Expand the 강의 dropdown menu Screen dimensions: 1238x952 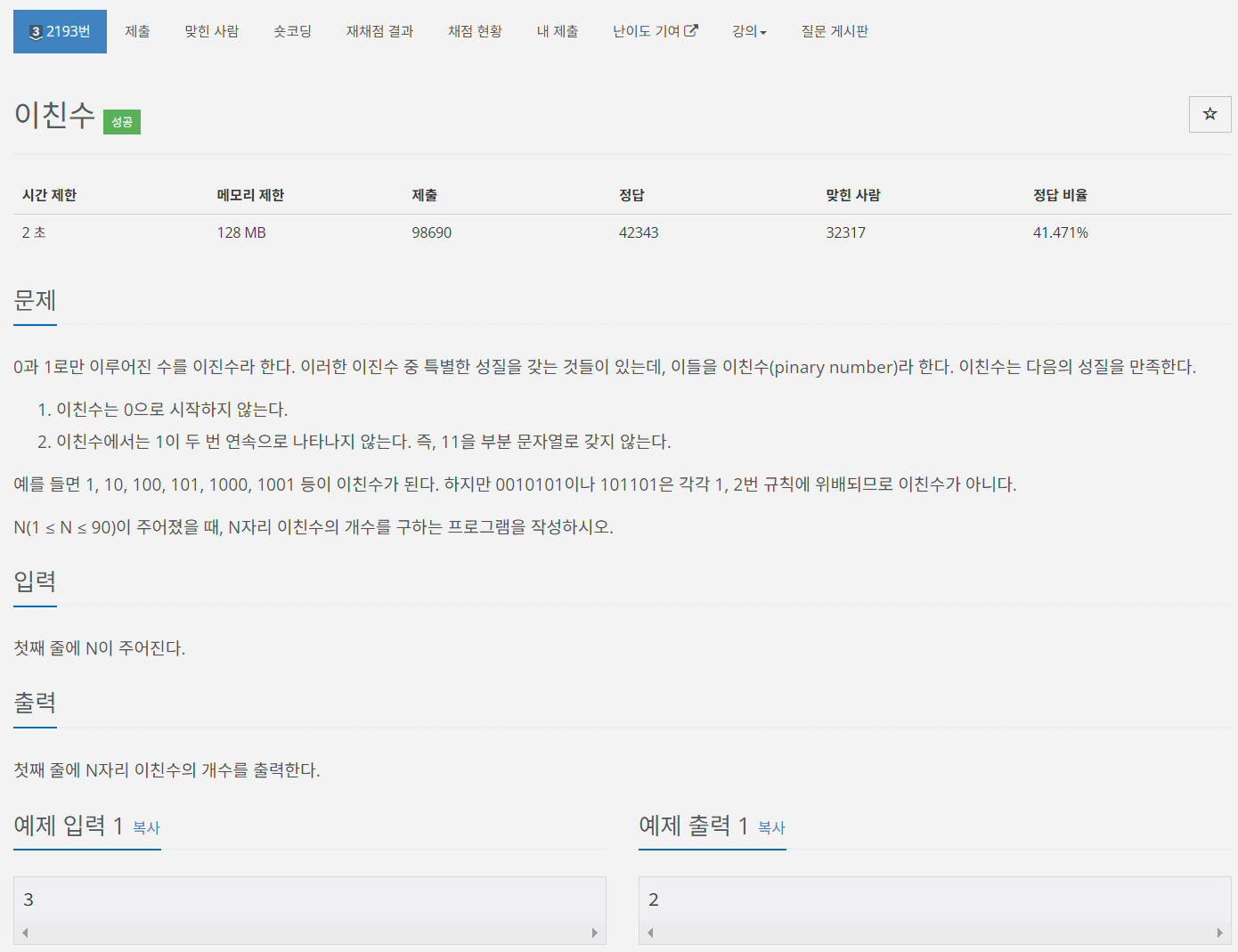(x=749, y=31)
